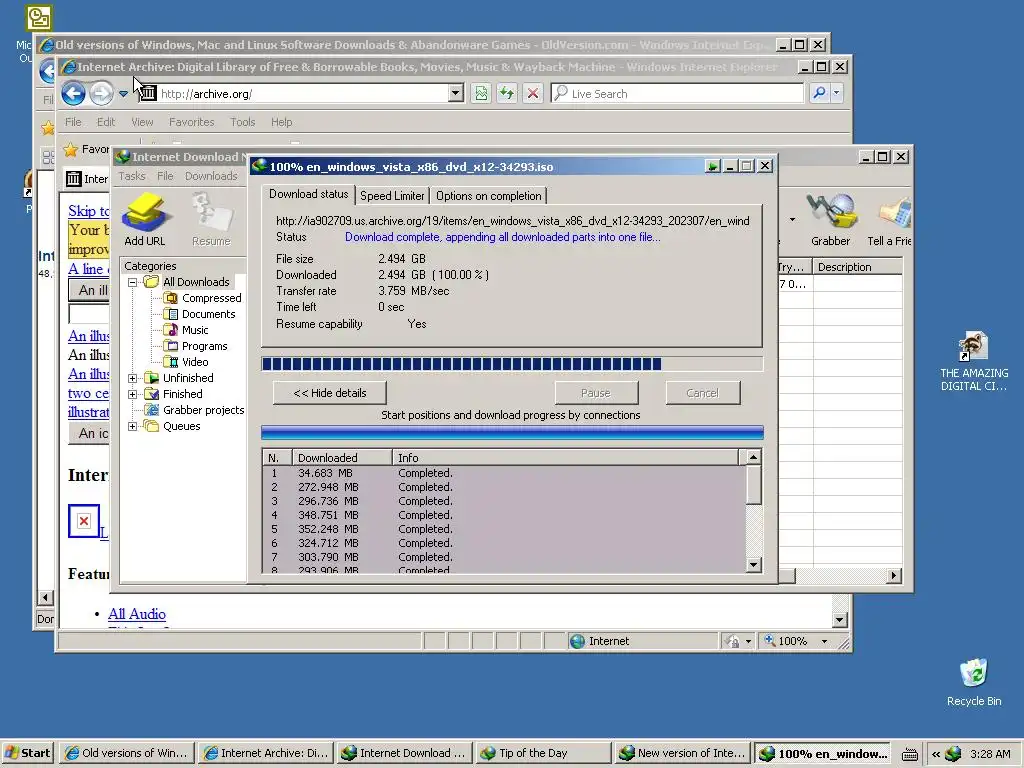
Task: Open the IE Favorites menu
Action: coord(191,122)
